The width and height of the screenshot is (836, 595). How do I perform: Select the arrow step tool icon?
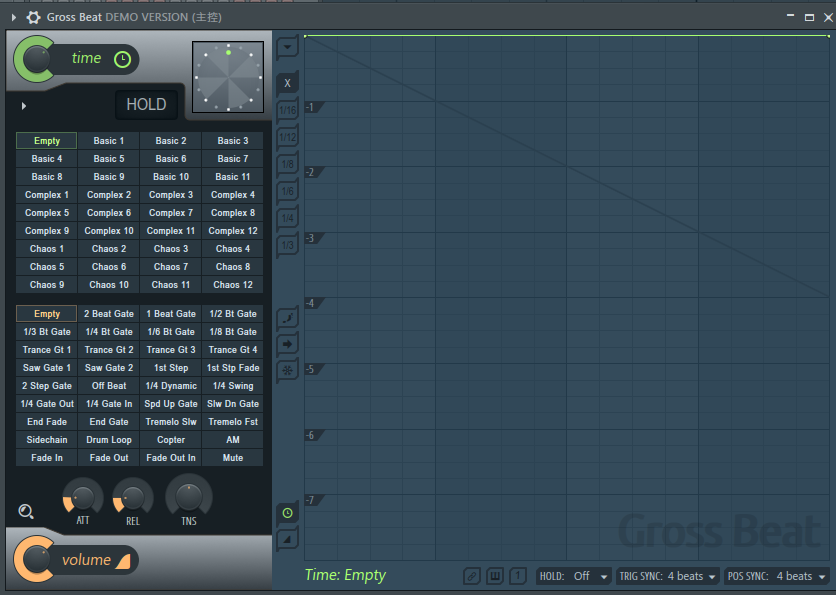tap(287, 343)
